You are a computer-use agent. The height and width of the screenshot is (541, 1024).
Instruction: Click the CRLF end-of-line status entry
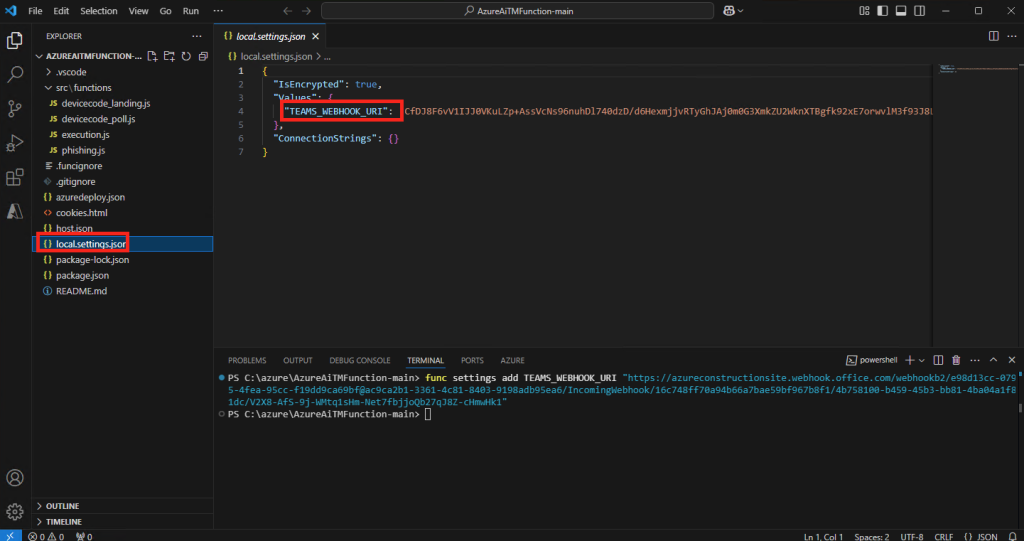coord(944,536)
